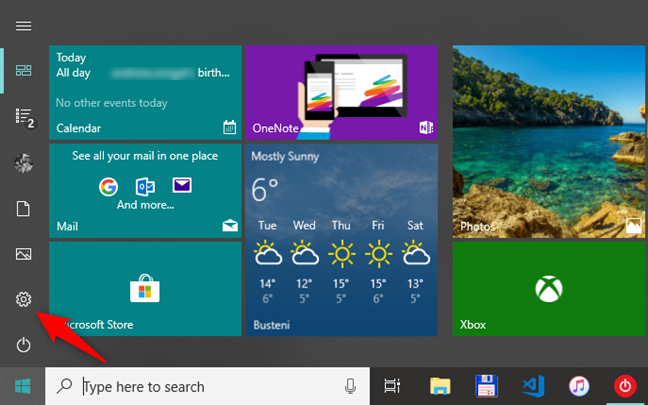648x405 pixels.
Task: Expand the Start hamburger menu
Action: [24, 25]
